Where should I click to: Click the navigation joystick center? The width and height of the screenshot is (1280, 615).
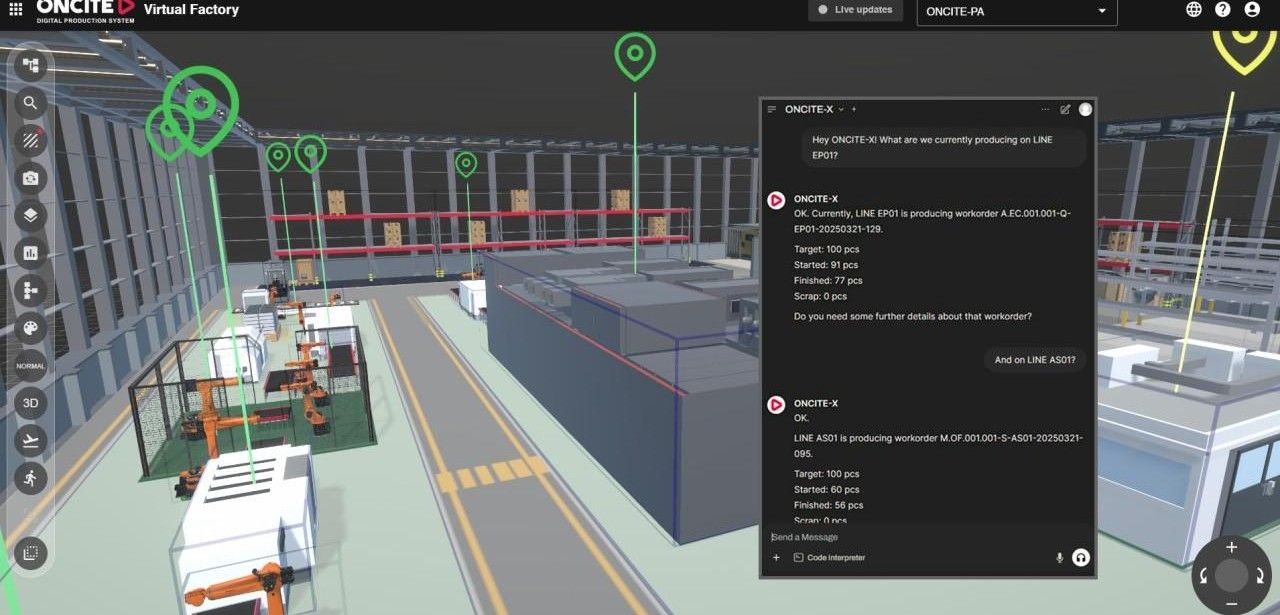pos(1231,576)
